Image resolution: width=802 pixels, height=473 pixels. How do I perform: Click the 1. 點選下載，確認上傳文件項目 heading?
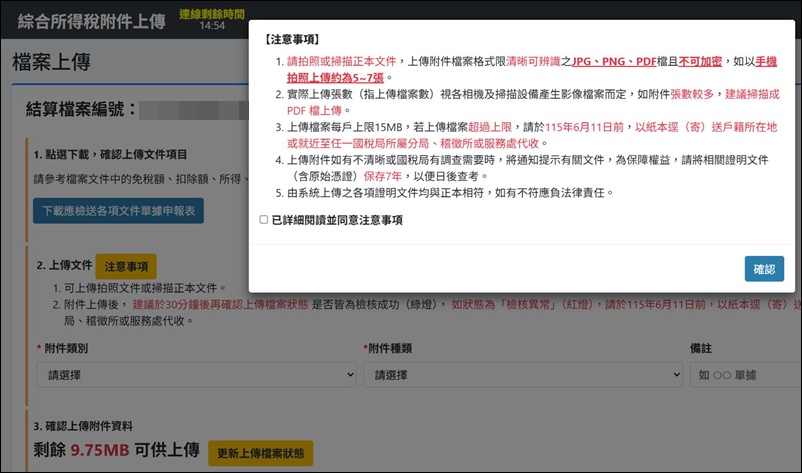pyautogui.click(x=110, y=154)
